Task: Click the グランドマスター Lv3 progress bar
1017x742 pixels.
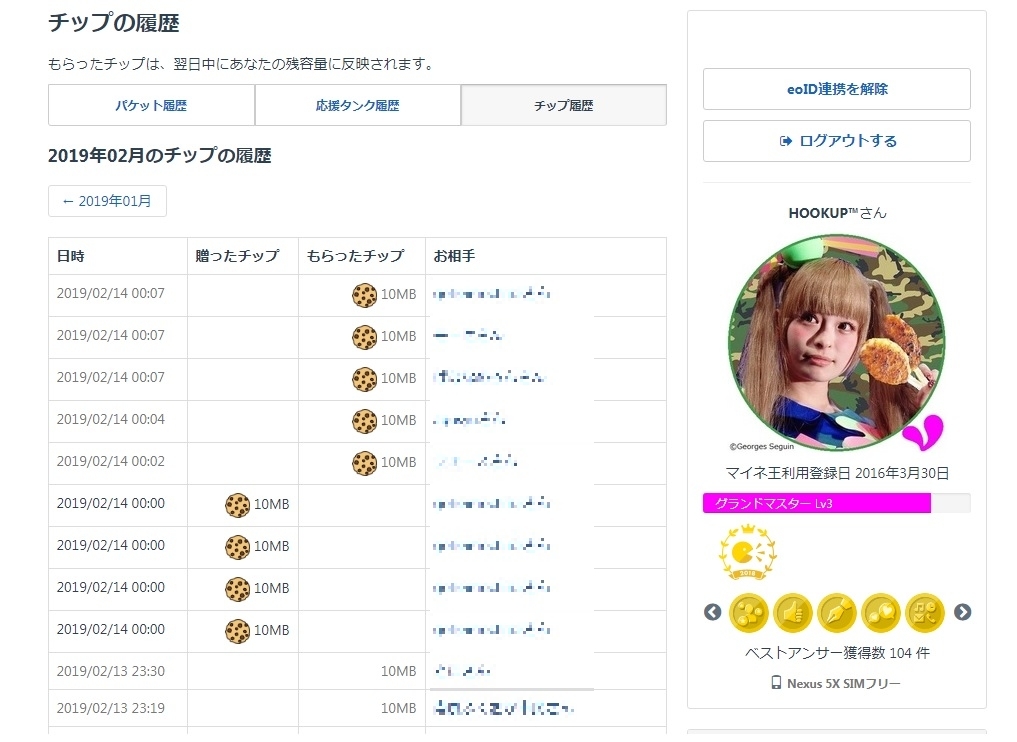Action: tap(837, 503)
